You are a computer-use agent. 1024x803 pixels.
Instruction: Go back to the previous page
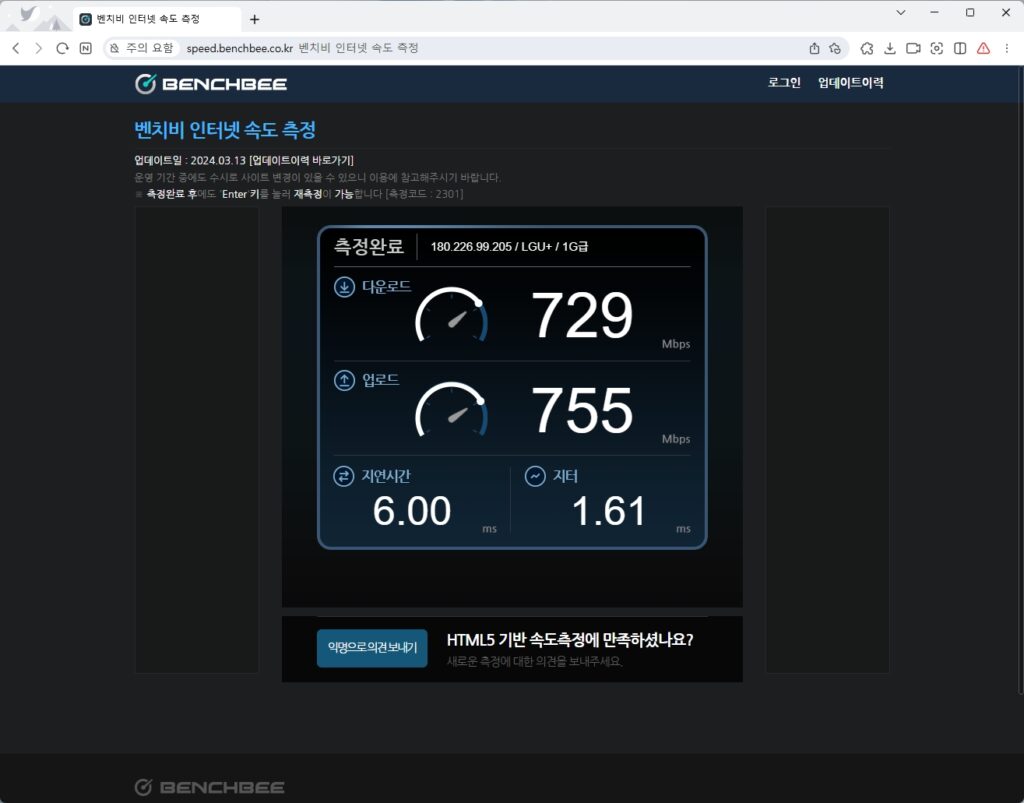[16, 48]
